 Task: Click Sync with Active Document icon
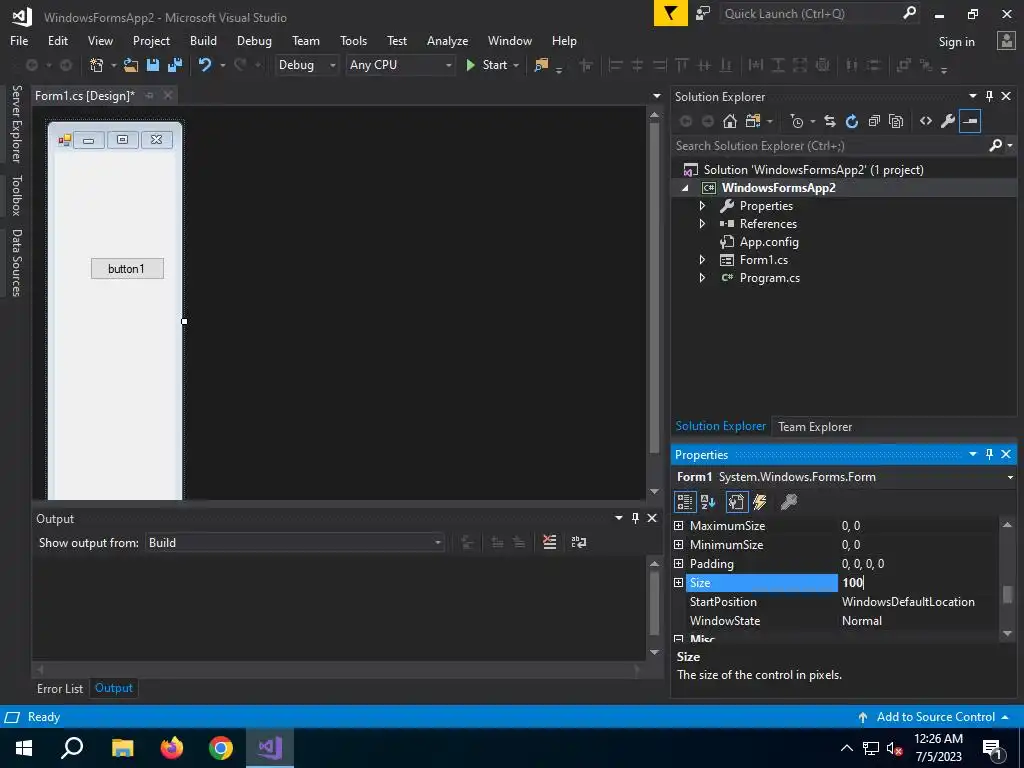829,121
